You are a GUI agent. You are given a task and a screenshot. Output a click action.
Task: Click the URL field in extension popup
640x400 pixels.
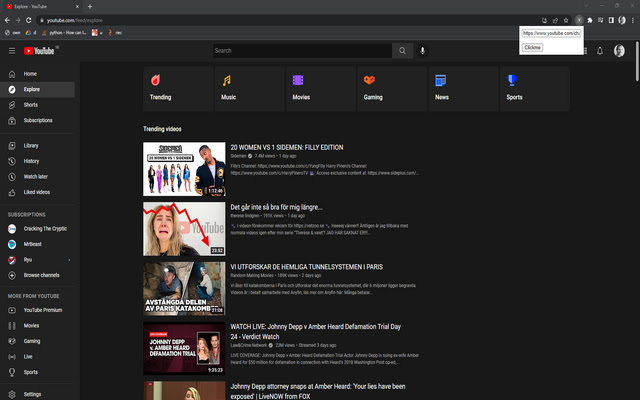coord(551,33)
